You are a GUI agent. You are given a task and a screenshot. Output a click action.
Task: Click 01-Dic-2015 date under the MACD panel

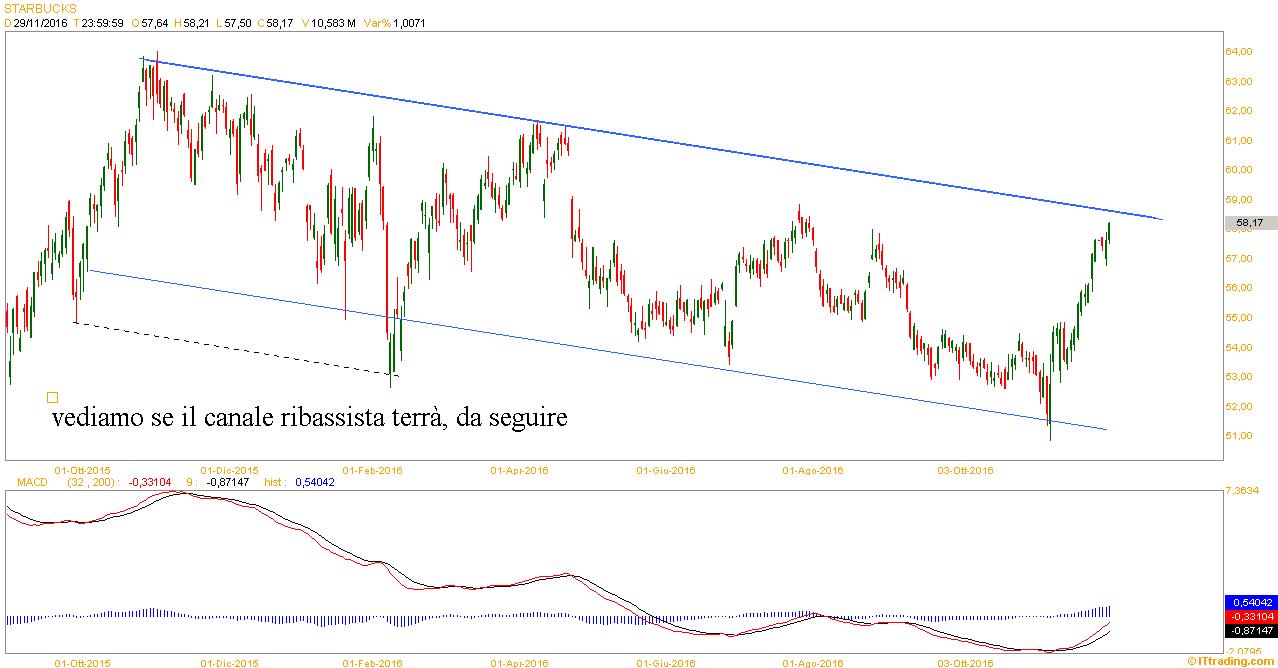(230, 662)
